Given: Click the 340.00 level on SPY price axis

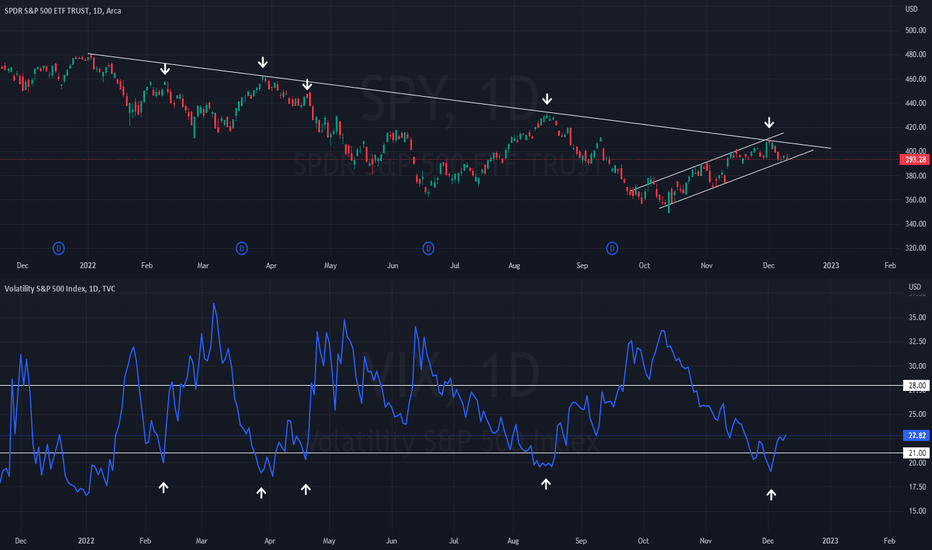Looking at the screenshot, I should 915,224.
